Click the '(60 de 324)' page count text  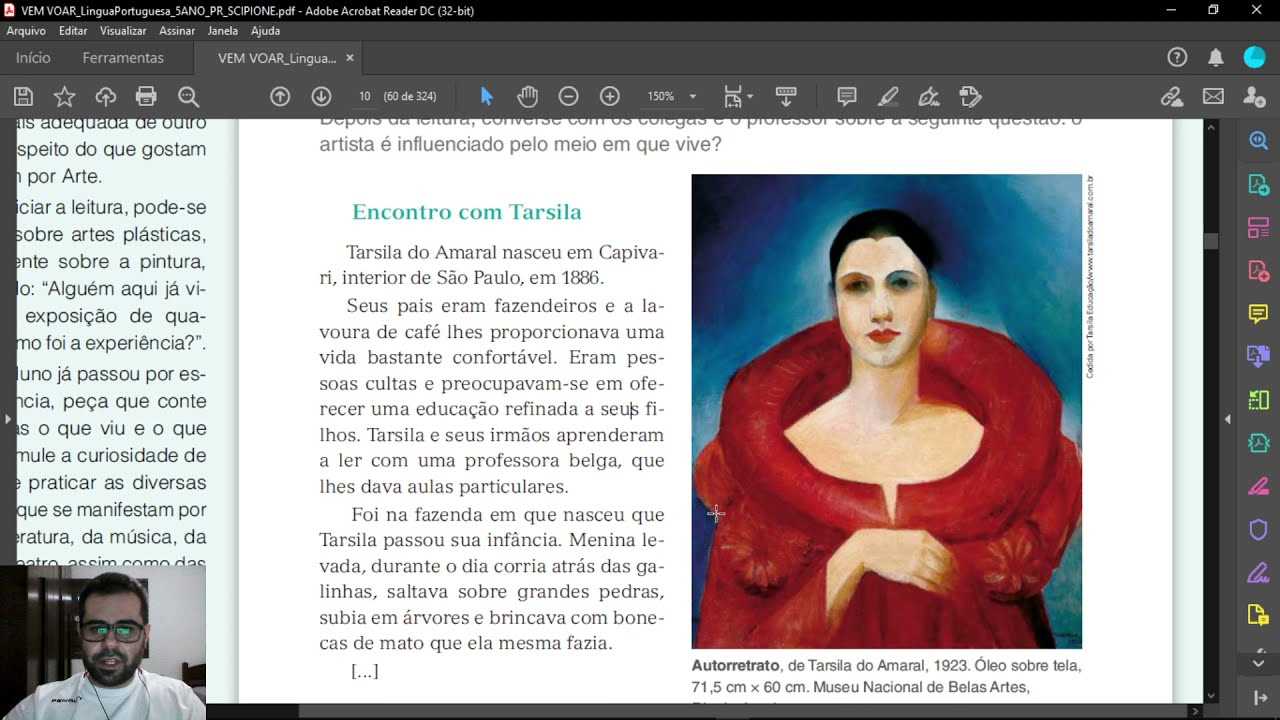pyautogui.click(x=410, y=96)
